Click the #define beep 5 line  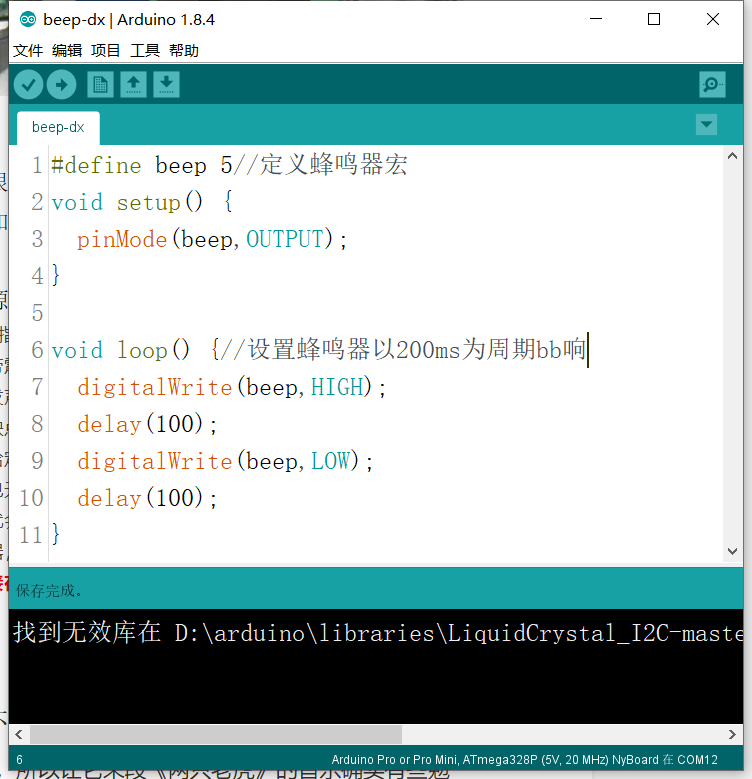tap(229, 165)
